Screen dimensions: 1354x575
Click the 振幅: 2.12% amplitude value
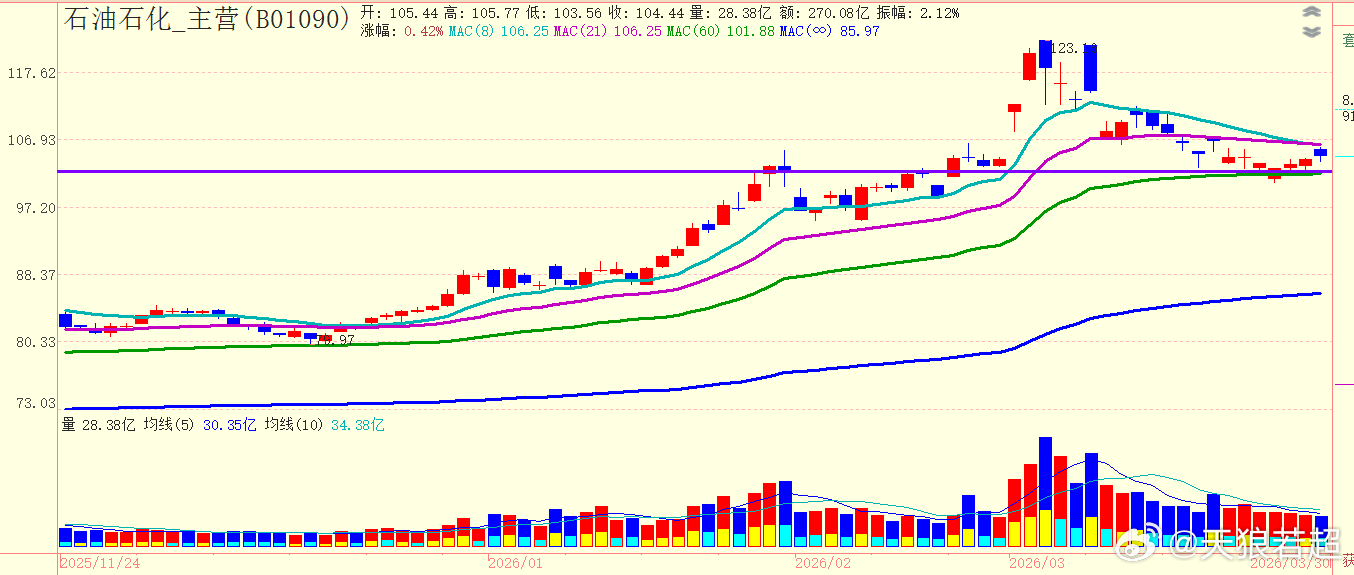point(918,13)
